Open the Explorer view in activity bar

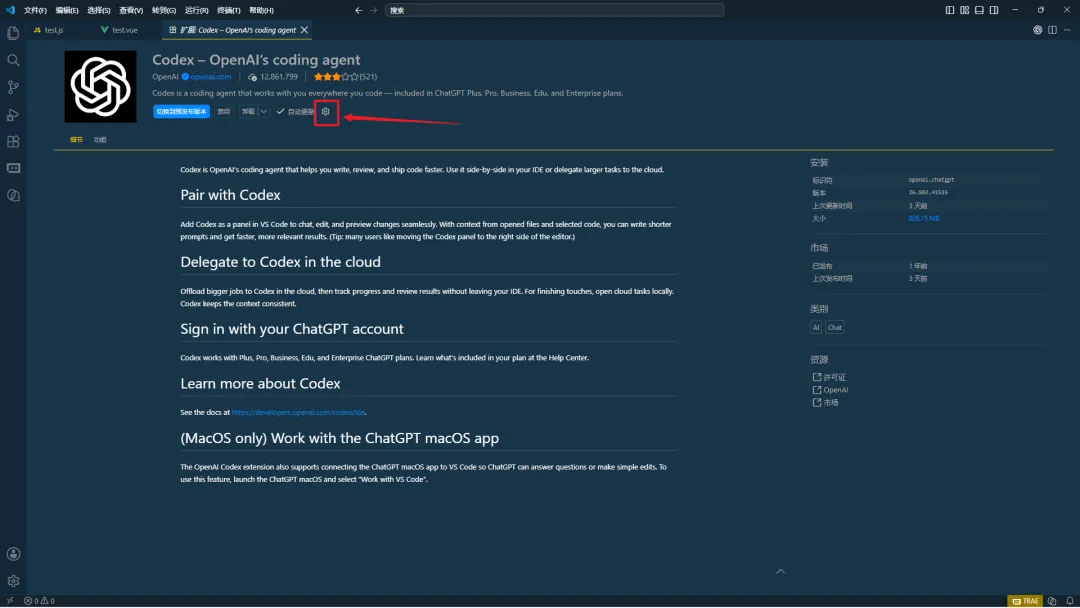pos(13,33)
